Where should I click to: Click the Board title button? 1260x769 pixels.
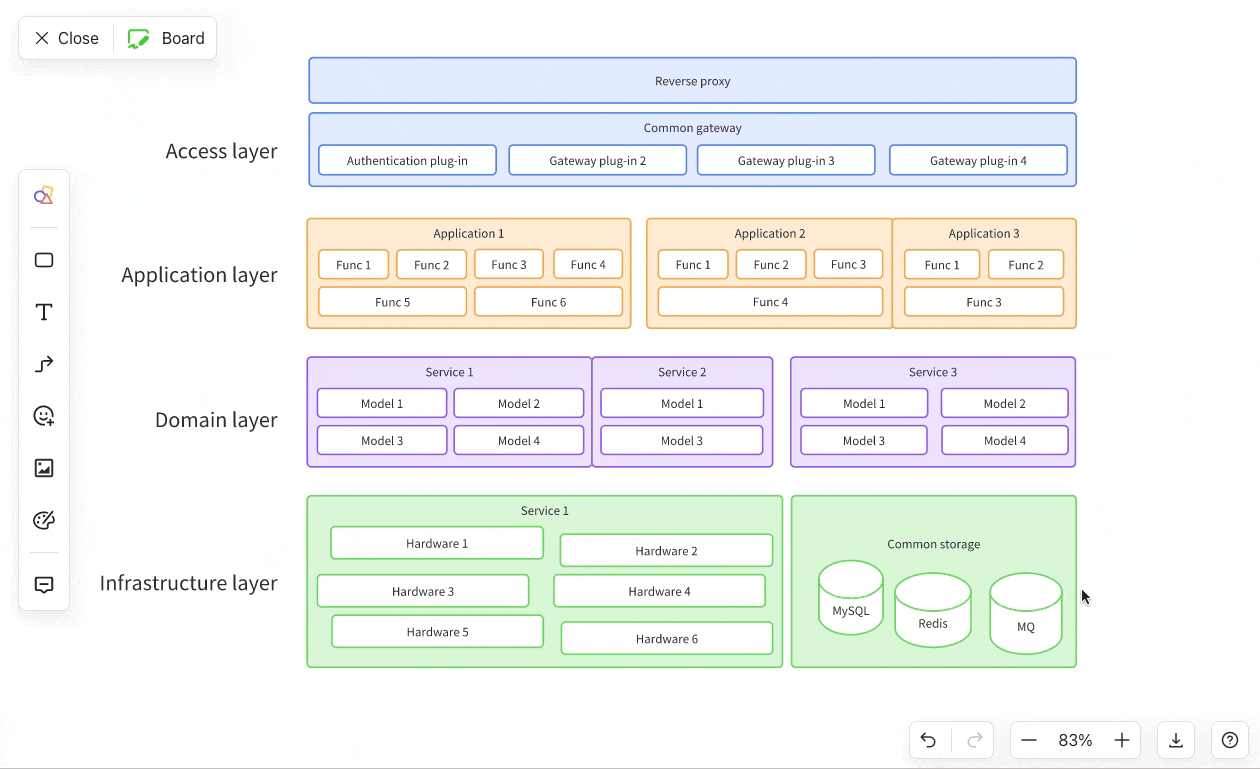pyautogui.click(x=166, y=38)
